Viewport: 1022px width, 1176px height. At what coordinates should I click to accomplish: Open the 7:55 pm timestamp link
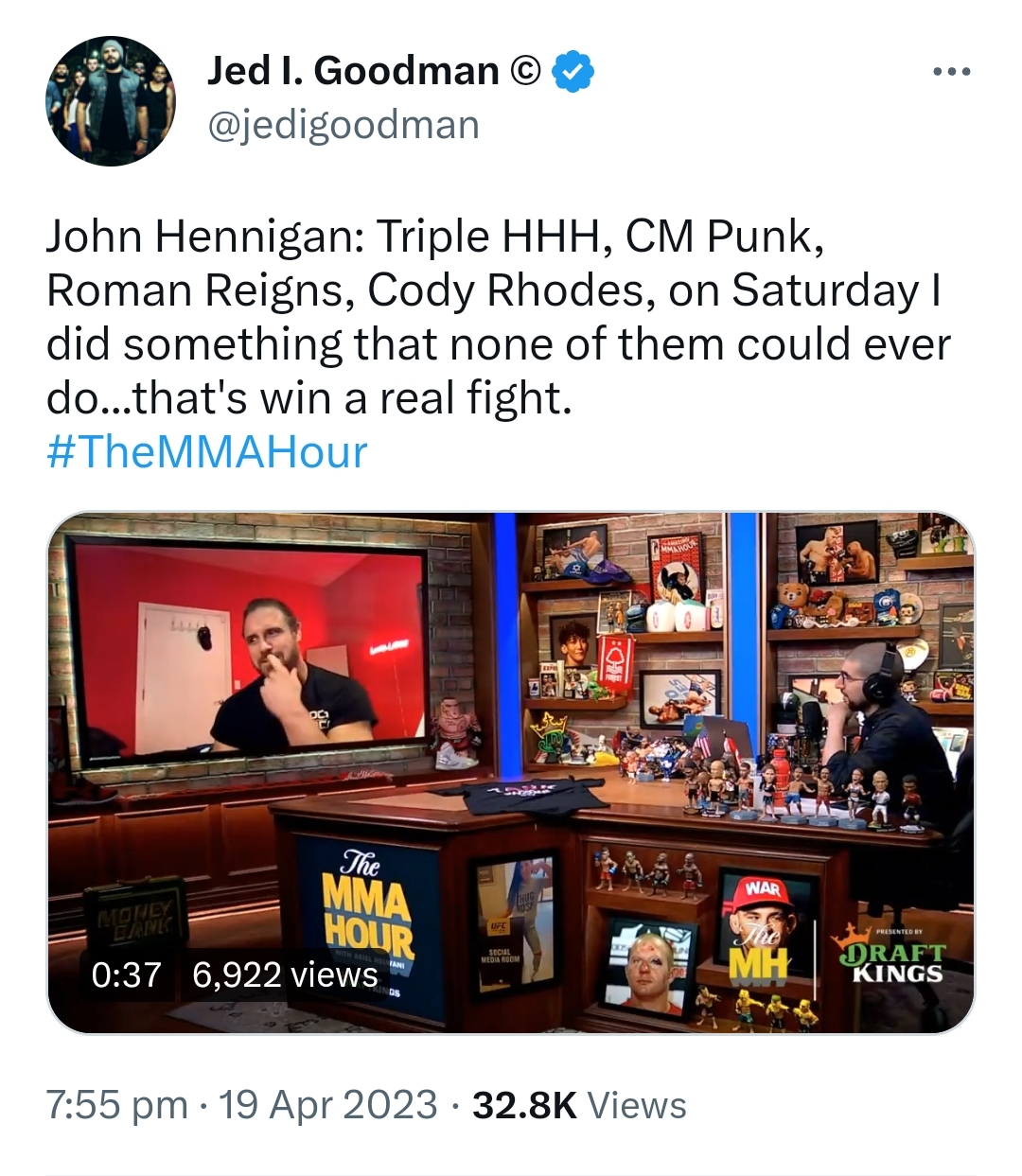116,1105
